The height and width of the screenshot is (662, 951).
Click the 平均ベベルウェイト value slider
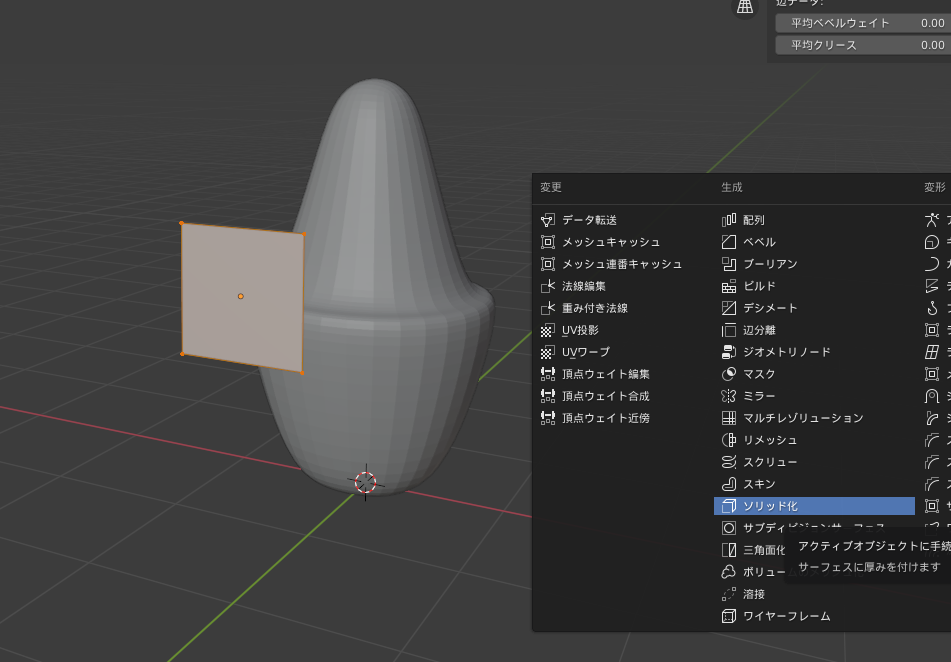point(864,23)
